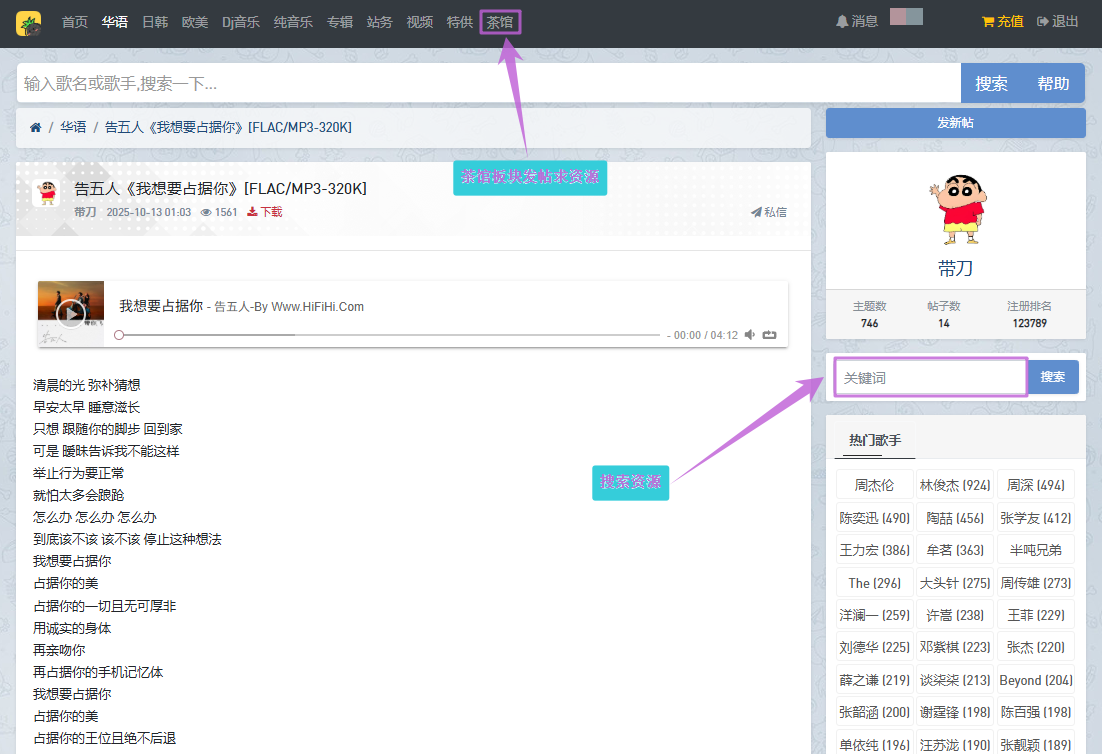
Task: Open the 茶馆 menu item
Action: pos(500,22)
